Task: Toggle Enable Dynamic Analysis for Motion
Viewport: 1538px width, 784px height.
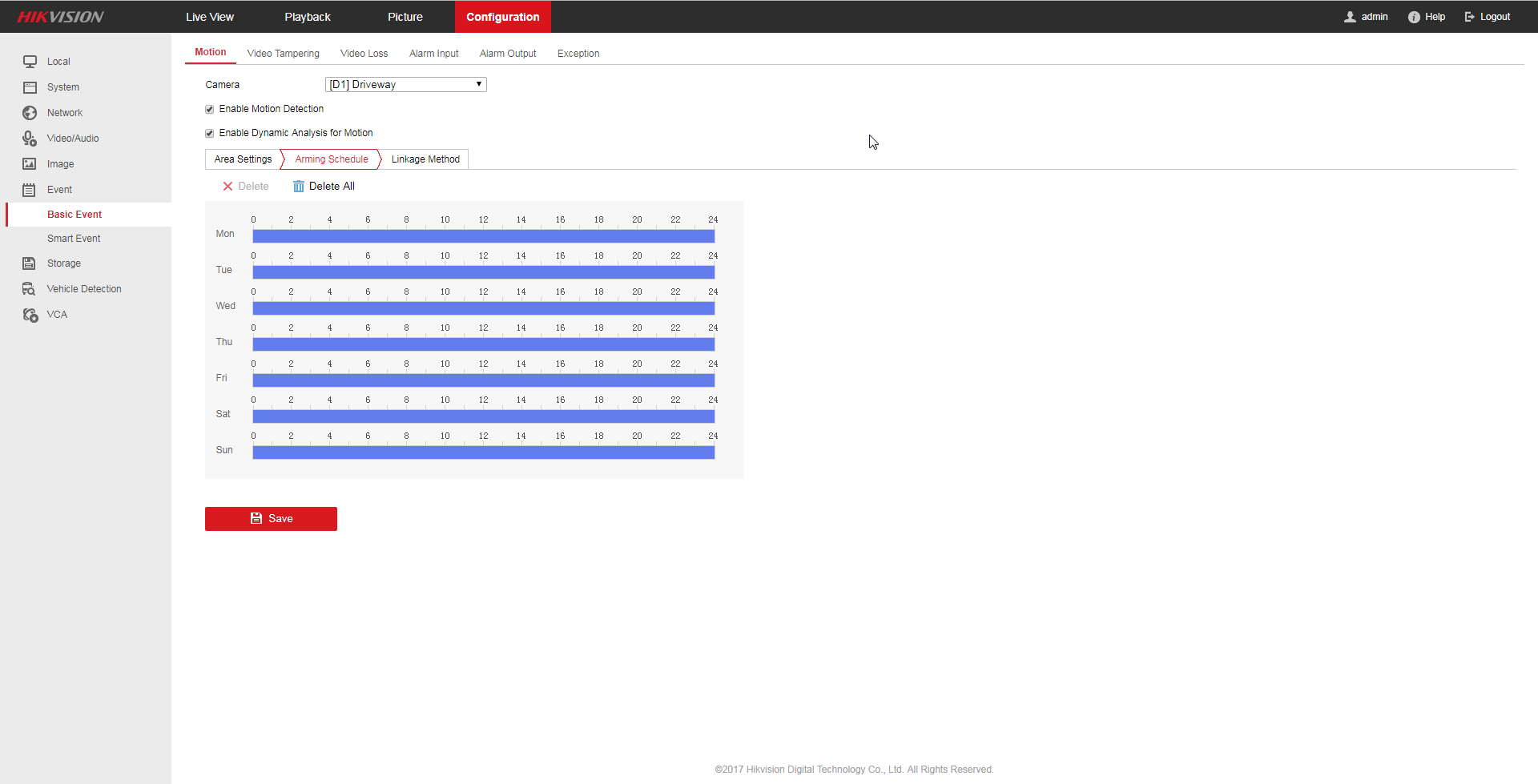Action: pyautogui.click(x=210, y=133)
